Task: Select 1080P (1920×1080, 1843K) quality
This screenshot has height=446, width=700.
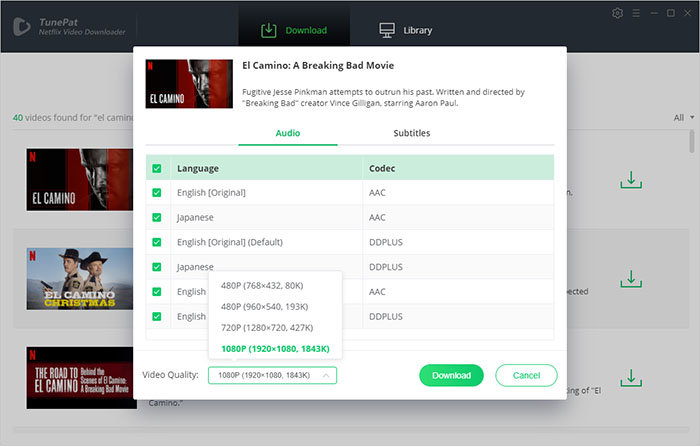Action: click(275, 349)
